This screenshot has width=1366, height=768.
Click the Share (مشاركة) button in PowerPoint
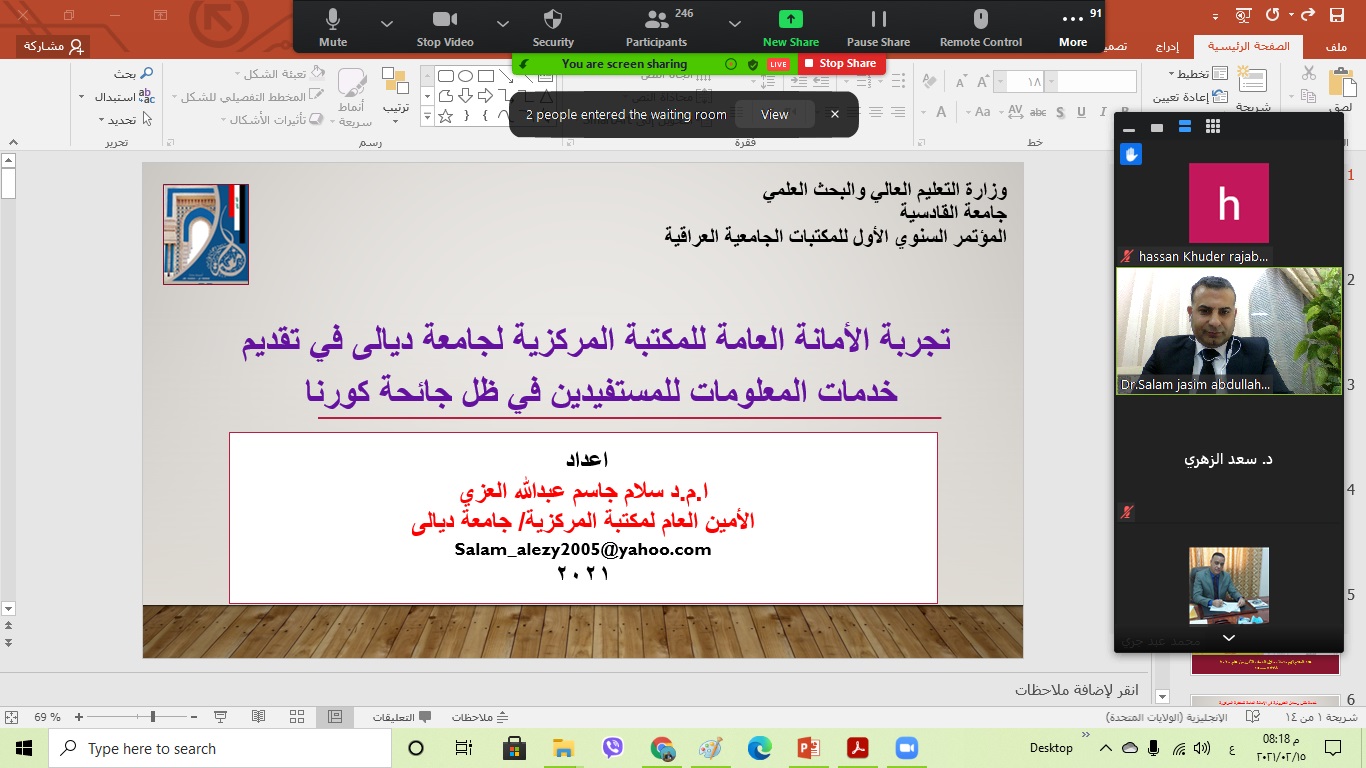[x=53, y=46]
